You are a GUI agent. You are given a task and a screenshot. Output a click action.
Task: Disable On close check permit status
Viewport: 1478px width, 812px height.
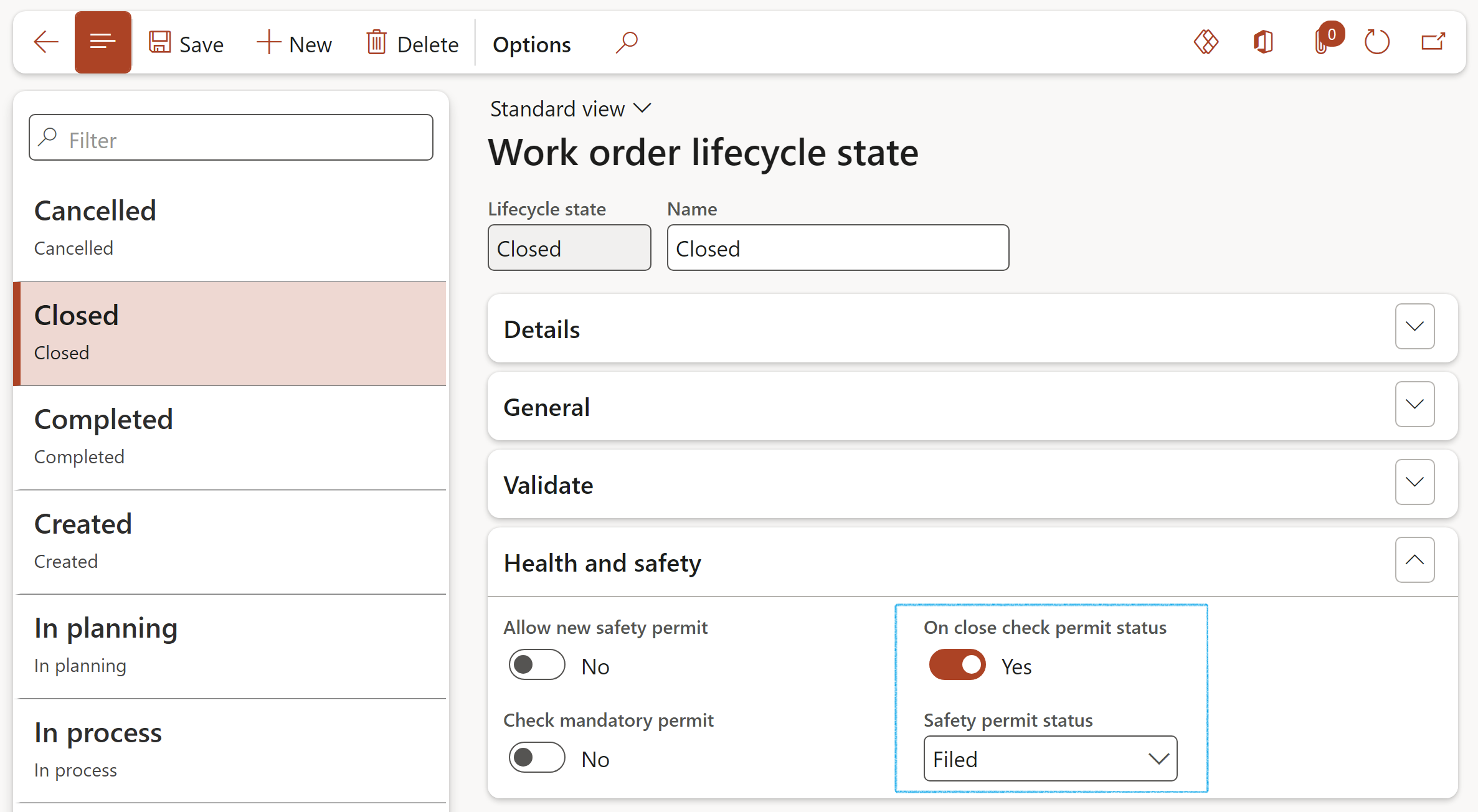coord(957,665)
